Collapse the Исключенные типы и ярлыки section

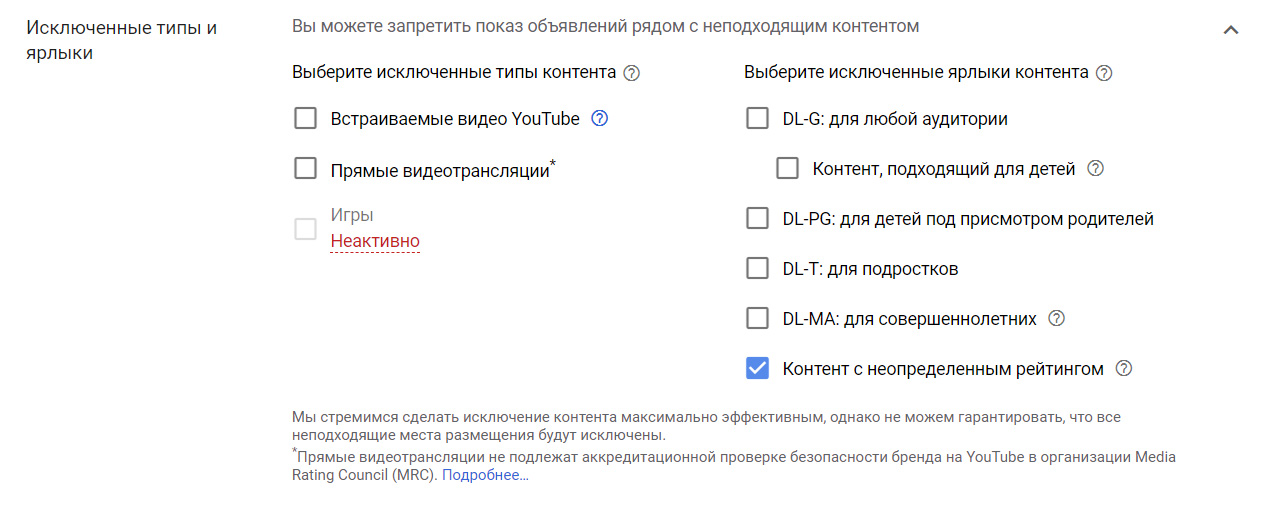tap(1231, 30)
